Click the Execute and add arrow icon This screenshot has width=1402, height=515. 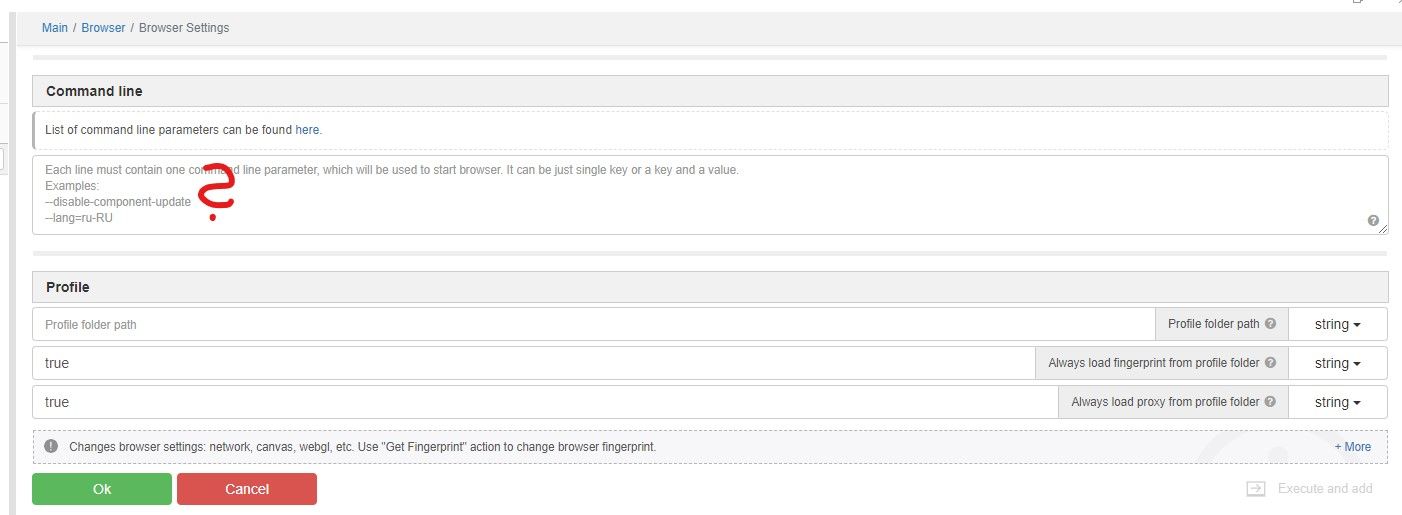click(x=1256, y=489)
